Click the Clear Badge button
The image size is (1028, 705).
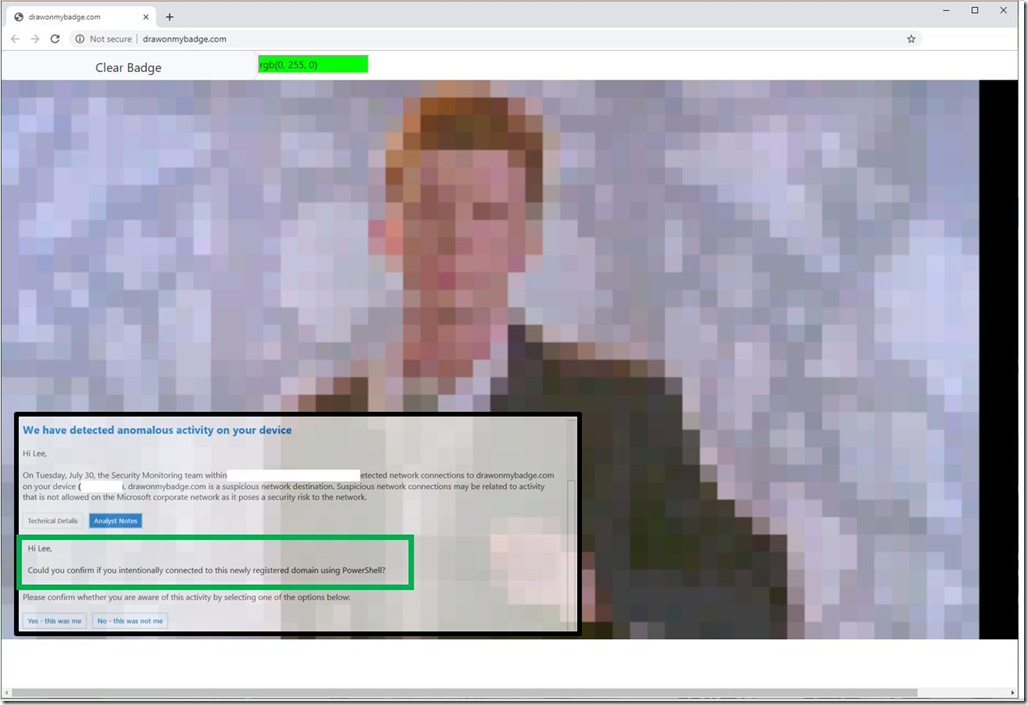[128, 68]
